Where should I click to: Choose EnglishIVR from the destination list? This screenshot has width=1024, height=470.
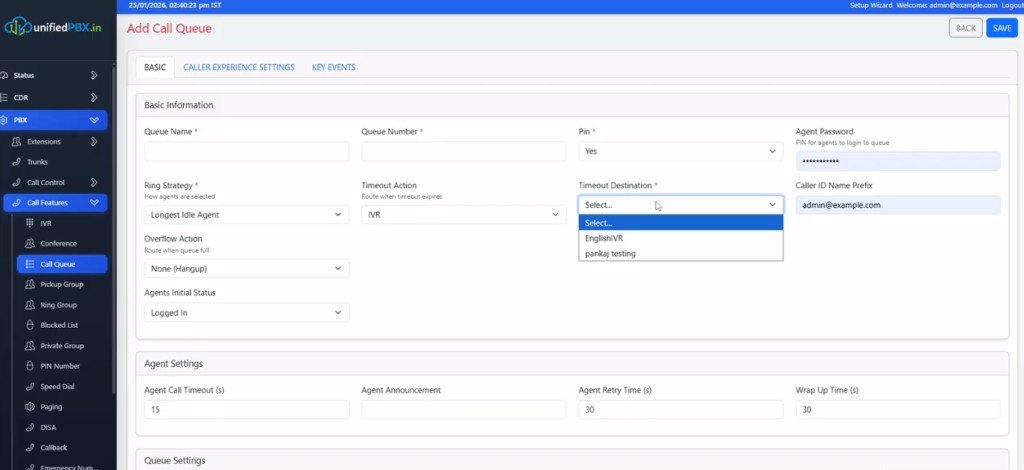680,238
